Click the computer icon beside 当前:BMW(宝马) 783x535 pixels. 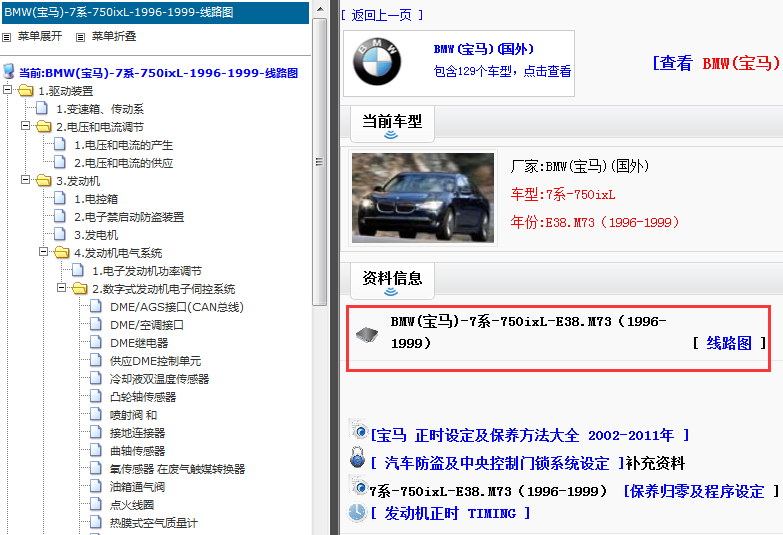tap(8, 71)
